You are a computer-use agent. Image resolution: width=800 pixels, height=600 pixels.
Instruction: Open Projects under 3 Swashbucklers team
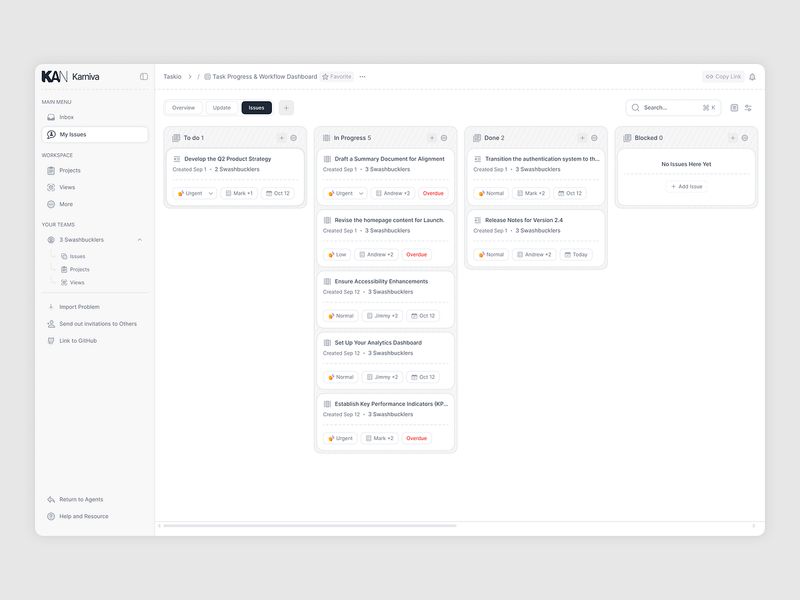pyautogui.click(x=75, y=269)
